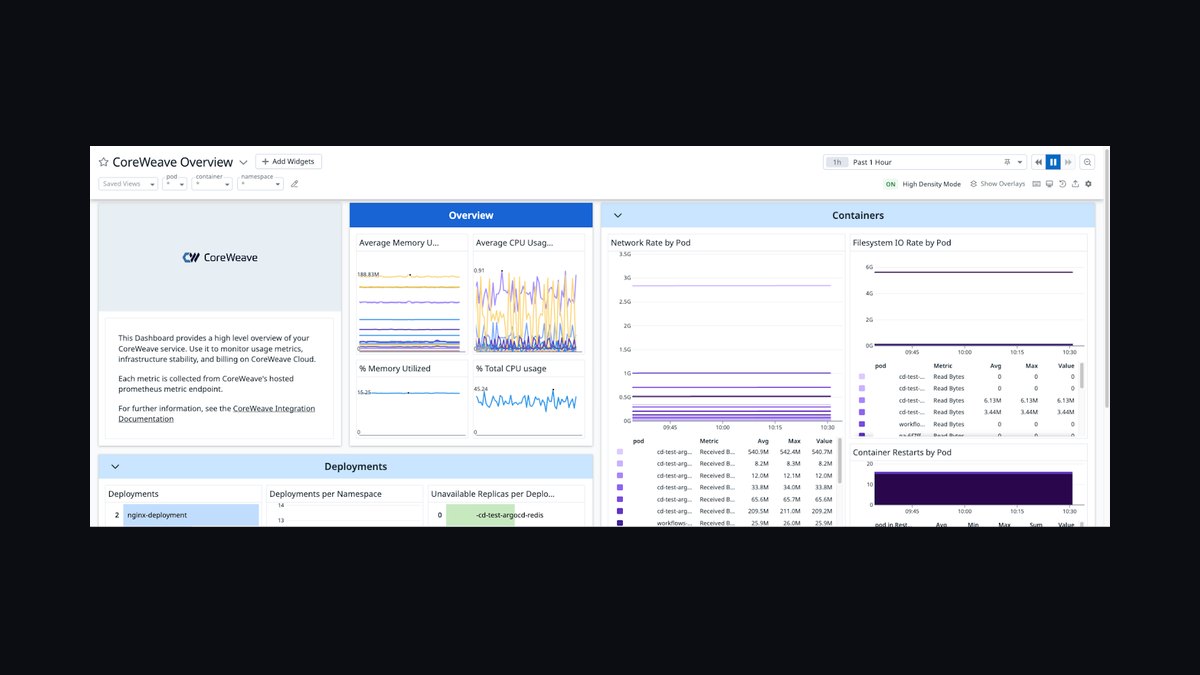1200x675 pixels.
Task: Pause live dashboard updates
Action: pos(1053,162)
